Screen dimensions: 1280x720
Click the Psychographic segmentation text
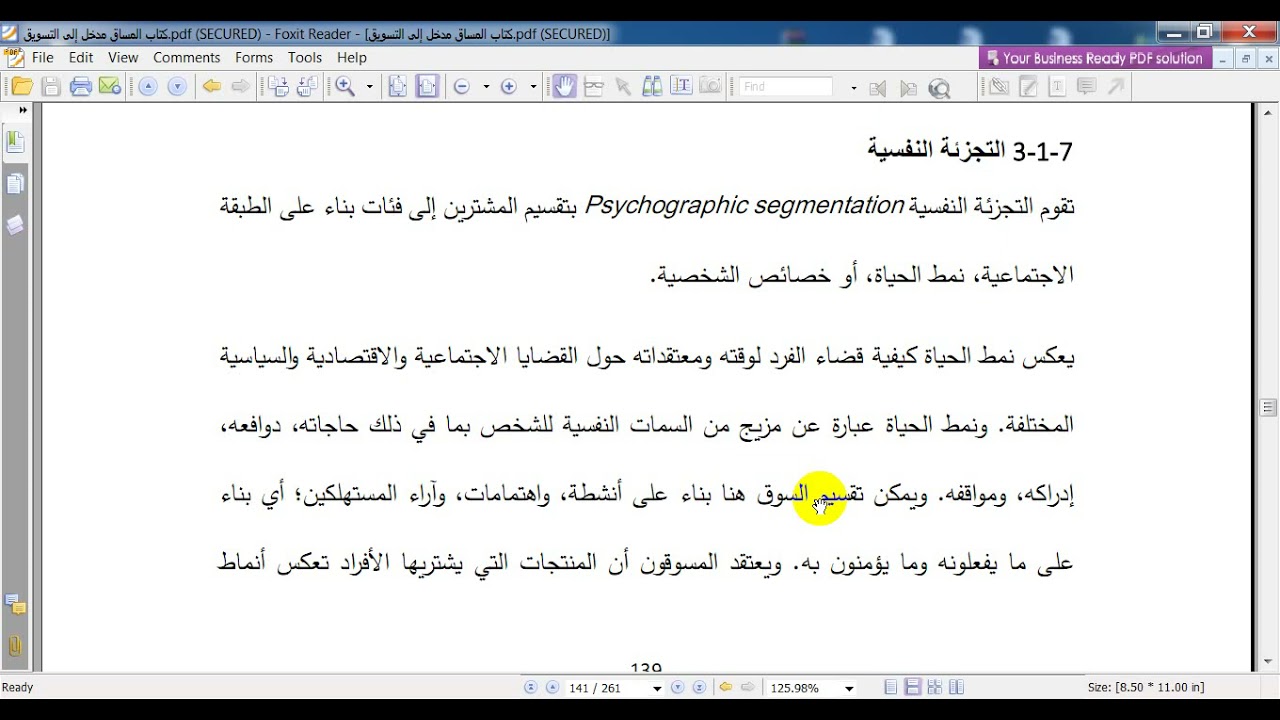coord(744,206)
